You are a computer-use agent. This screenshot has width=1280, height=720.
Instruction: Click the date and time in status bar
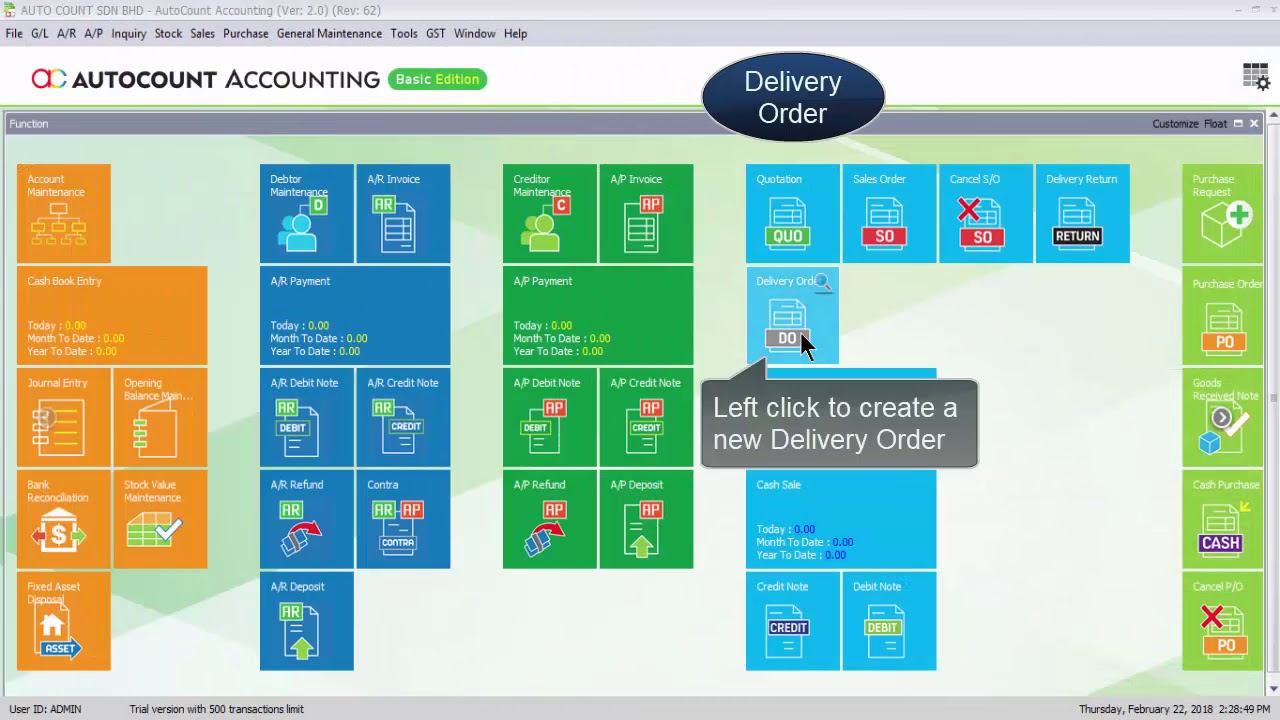click(1174, 709)
